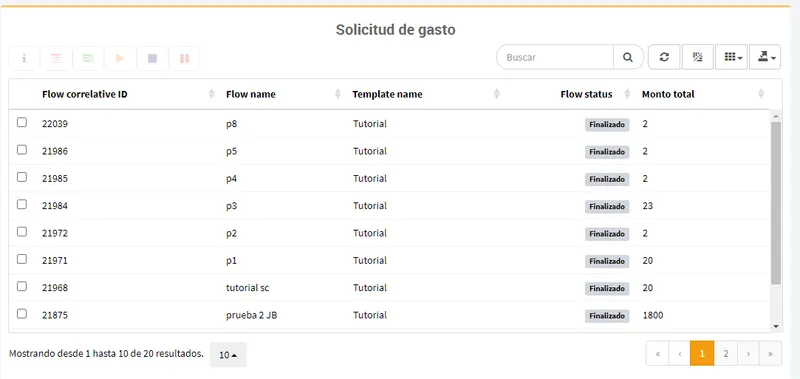Go to first page with « button

click(658, 353)
